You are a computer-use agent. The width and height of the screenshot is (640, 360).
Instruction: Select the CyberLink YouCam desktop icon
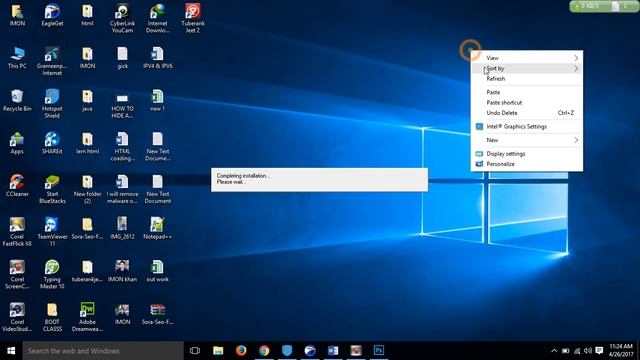[x=122, y=18]
